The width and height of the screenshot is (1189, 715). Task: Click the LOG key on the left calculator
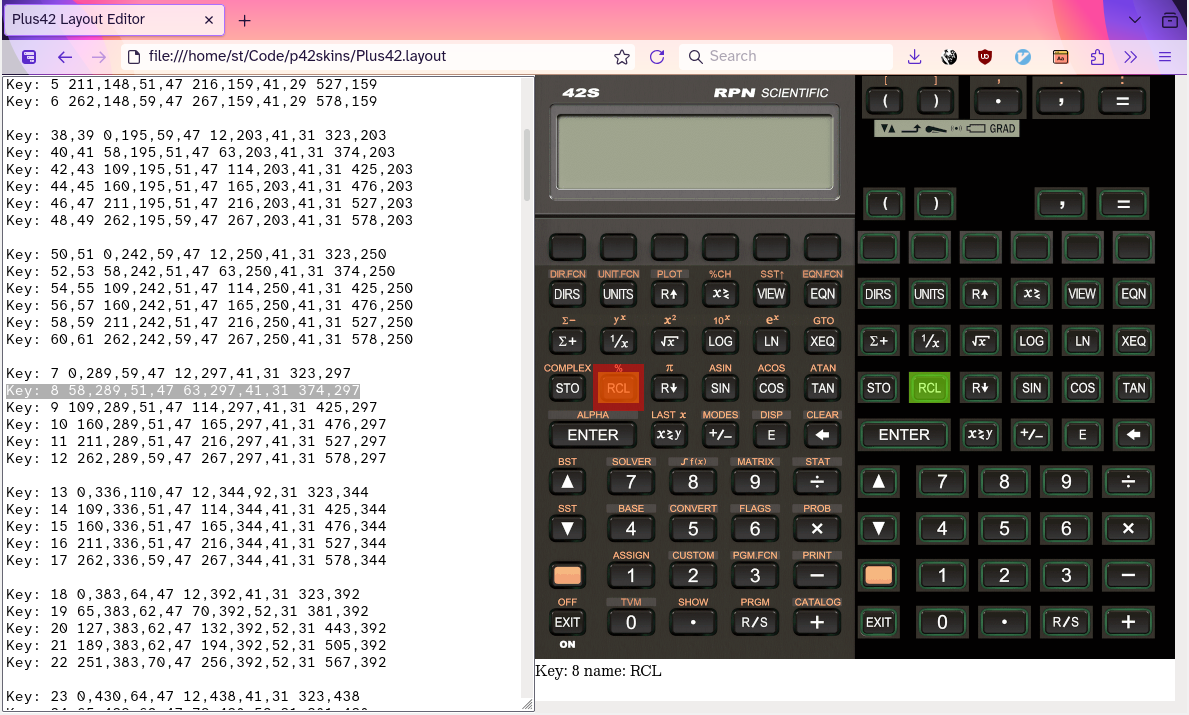click(720, 341)
